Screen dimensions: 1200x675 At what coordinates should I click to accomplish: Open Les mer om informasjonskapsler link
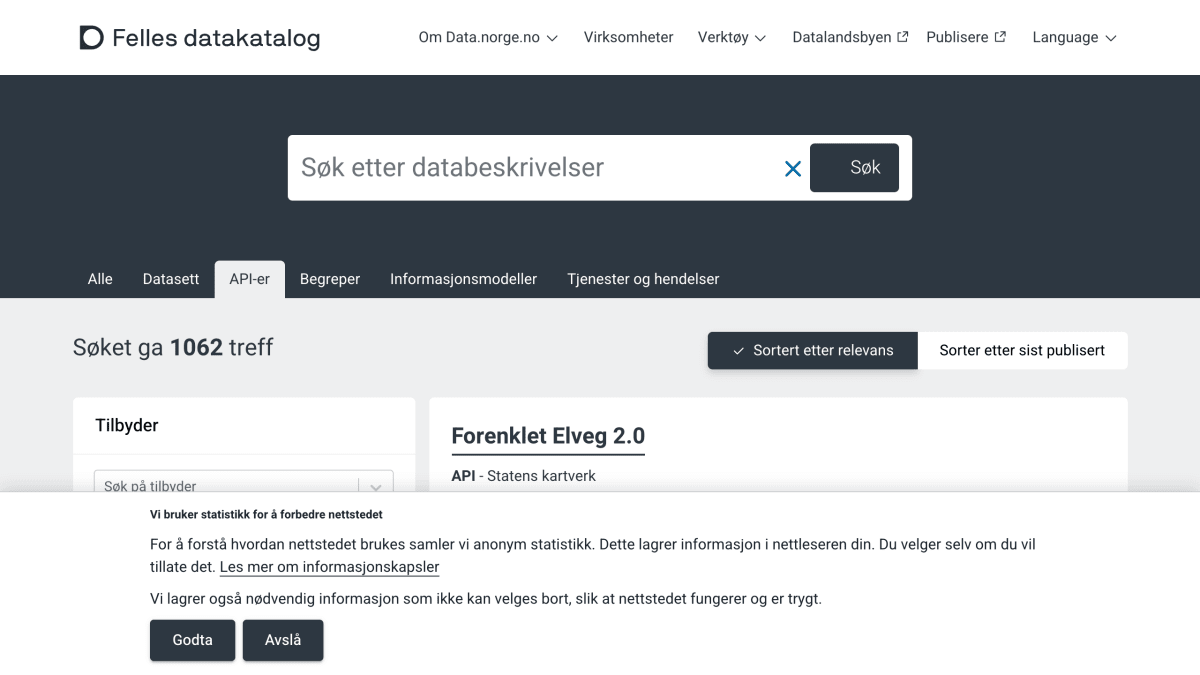329,567
